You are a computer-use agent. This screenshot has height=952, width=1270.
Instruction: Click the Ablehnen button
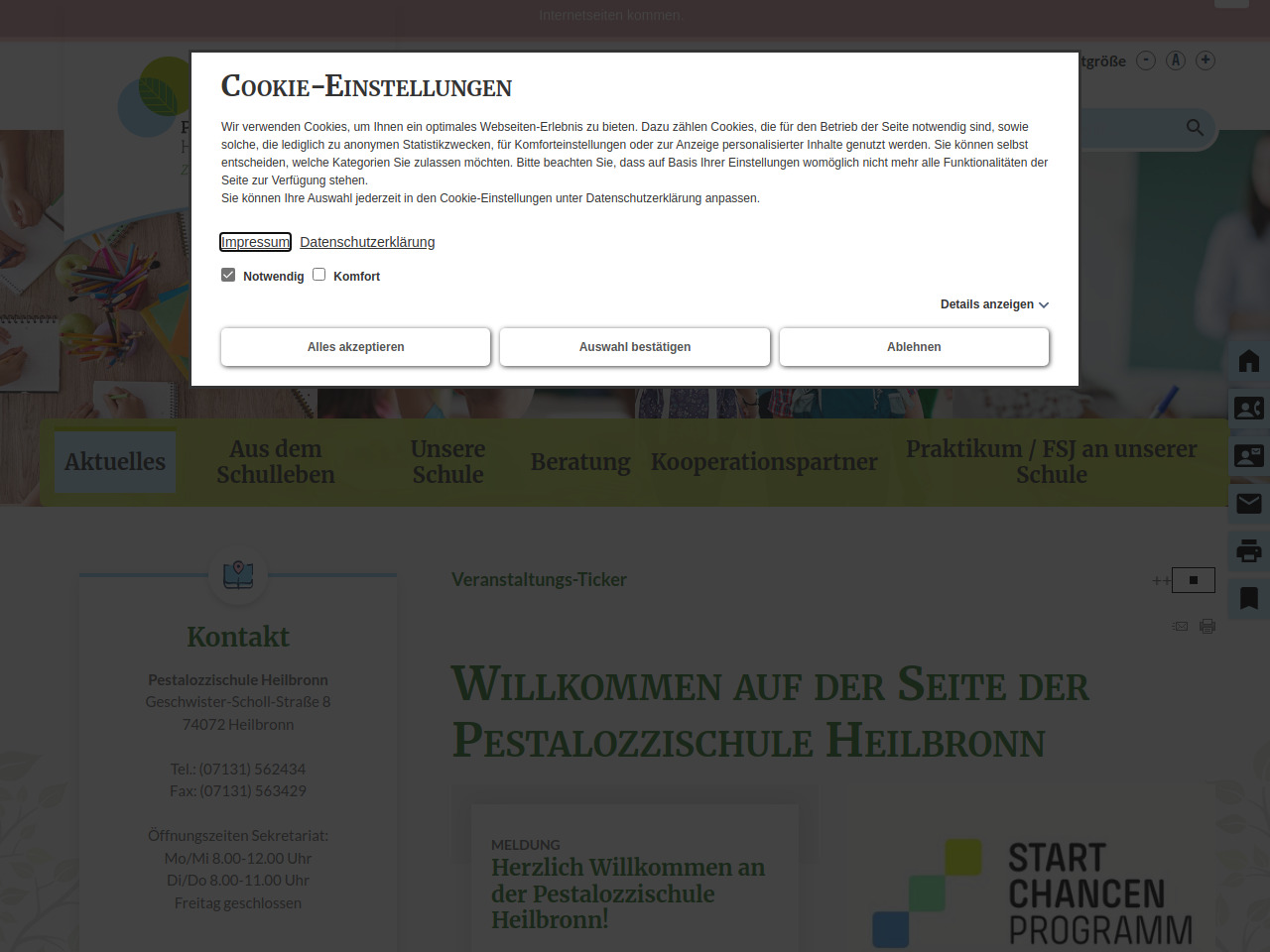(x=914, y=347)
